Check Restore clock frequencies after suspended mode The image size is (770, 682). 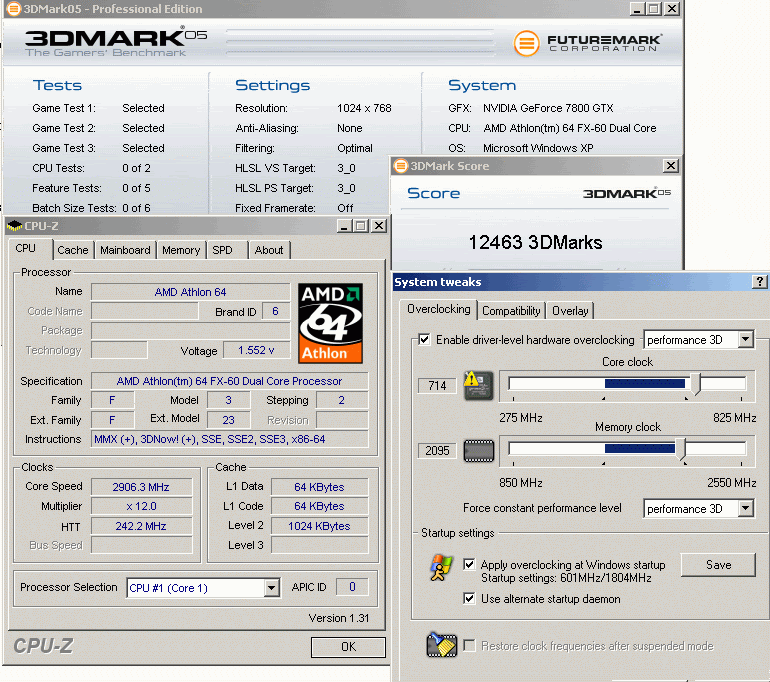tap(469, 645)
